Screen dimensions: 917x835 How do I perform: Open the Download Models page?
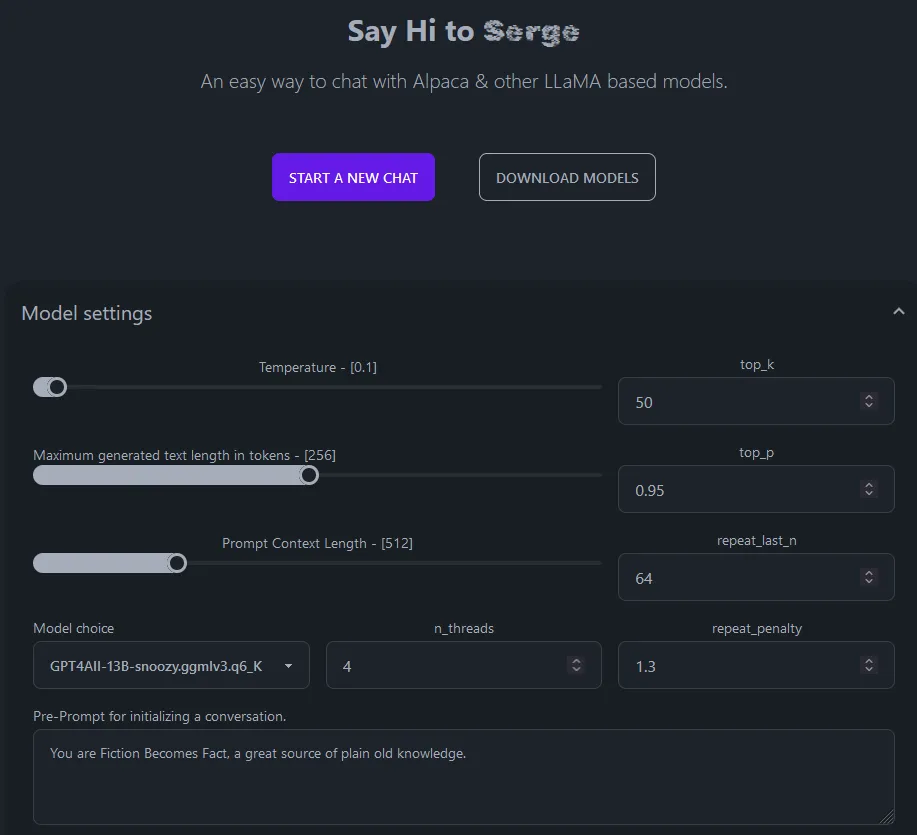click(567, 177)
